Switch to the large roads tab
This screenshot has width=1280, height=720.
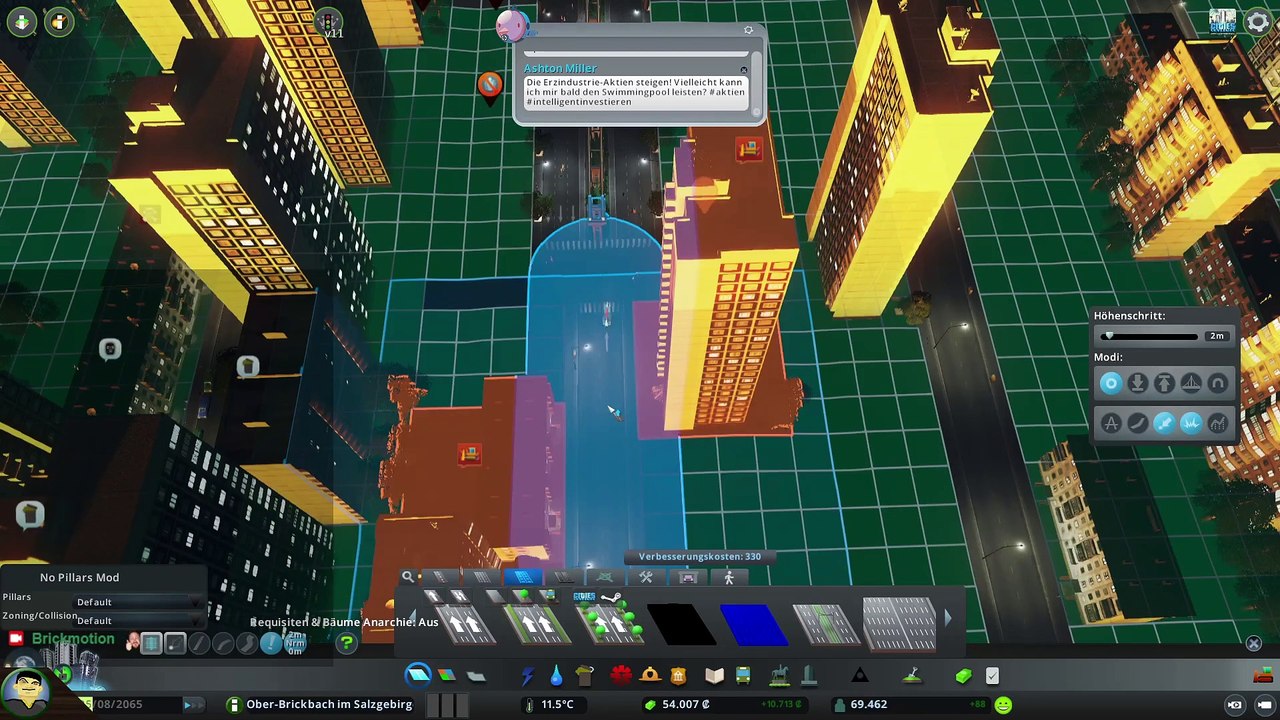click(522, 577)
